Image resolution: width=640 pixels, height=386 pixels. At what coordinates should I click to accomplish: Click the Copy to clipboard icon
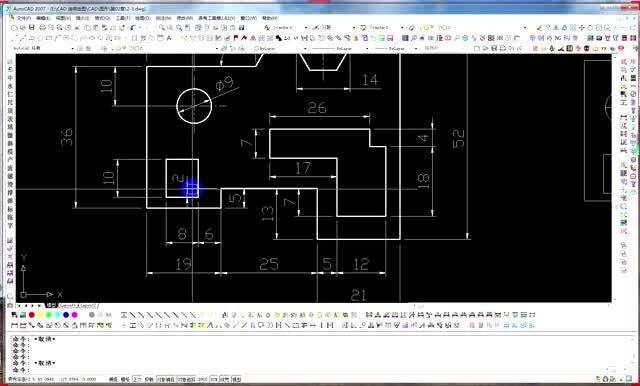tap(87, 28)
